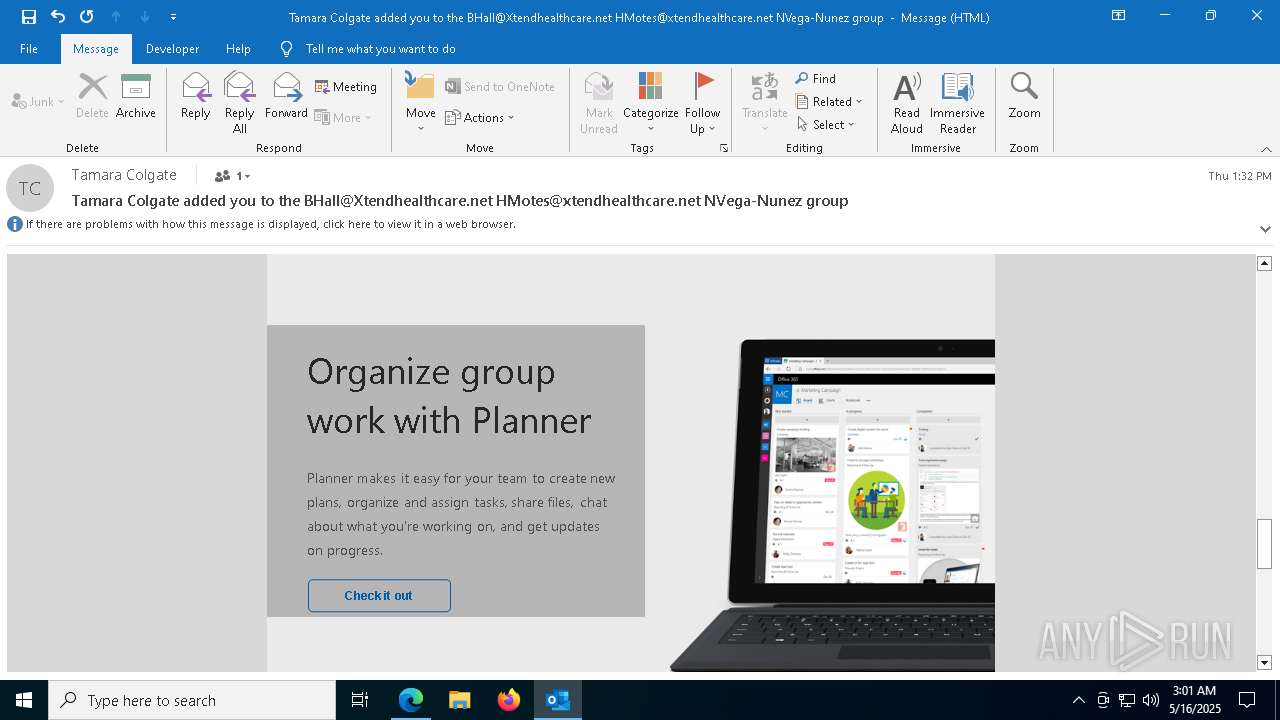Click the vertical scrollbar thumb
The width and height of the screenshot is (1280, 720).
pos(1264,544)
